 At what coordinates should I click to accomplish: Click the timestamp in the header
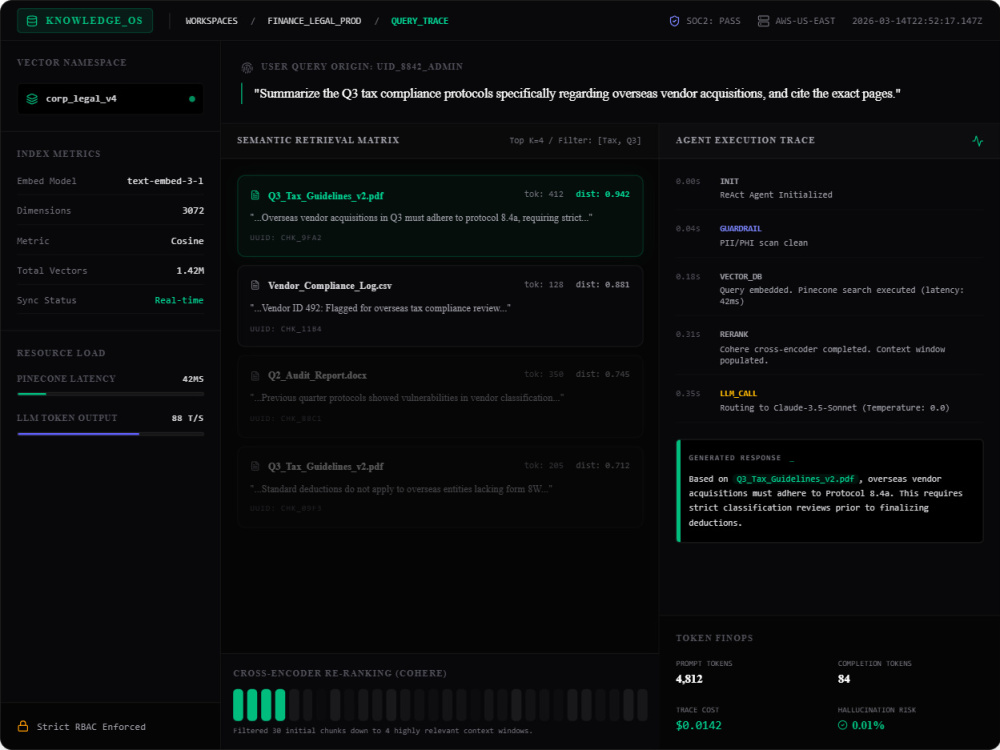(917, 21)
